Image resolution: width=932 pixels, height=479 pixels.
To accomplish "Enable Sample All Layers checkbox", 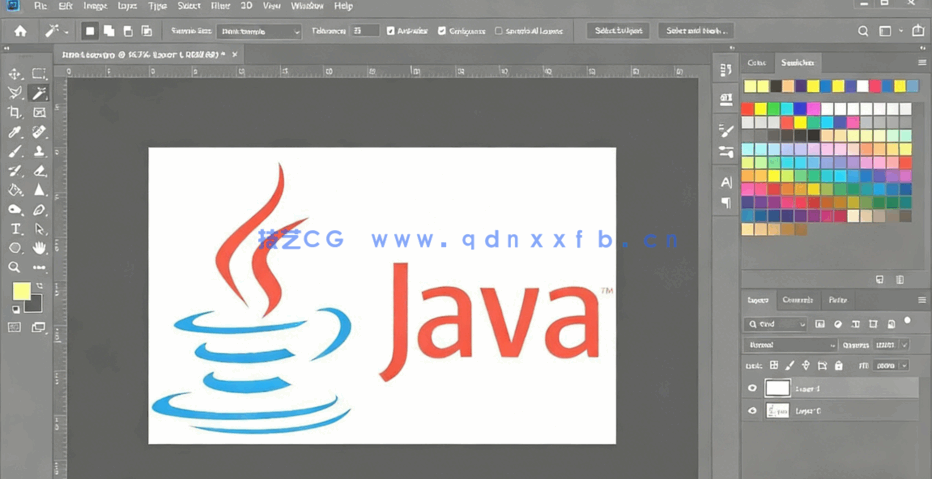I will pos(499,31).
